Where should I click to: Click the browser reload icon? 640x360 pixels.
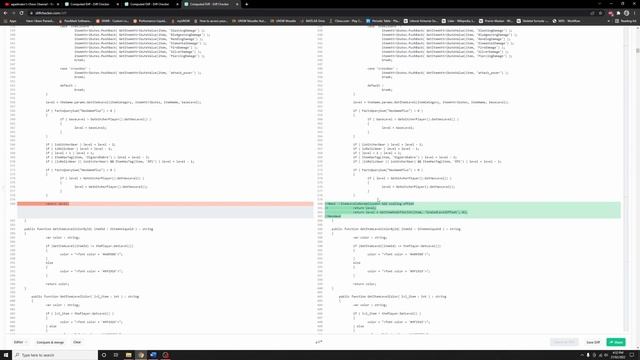coord(22,13)
